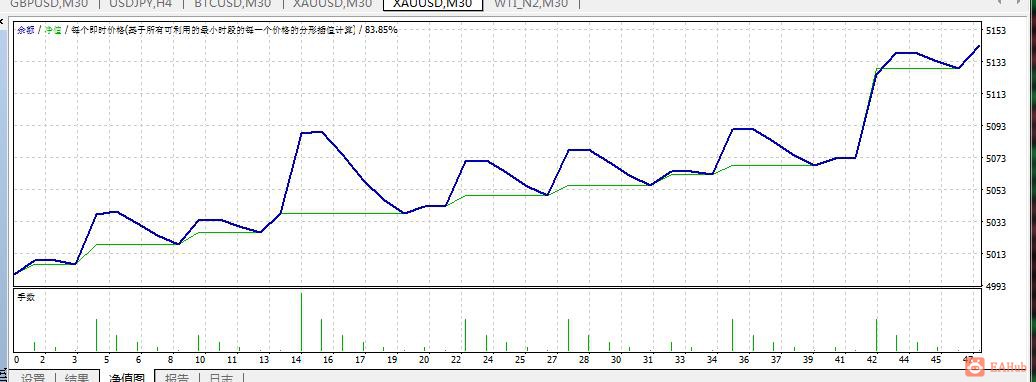
Task: Open the 报告 tester tab
Action: click(176, 377)
